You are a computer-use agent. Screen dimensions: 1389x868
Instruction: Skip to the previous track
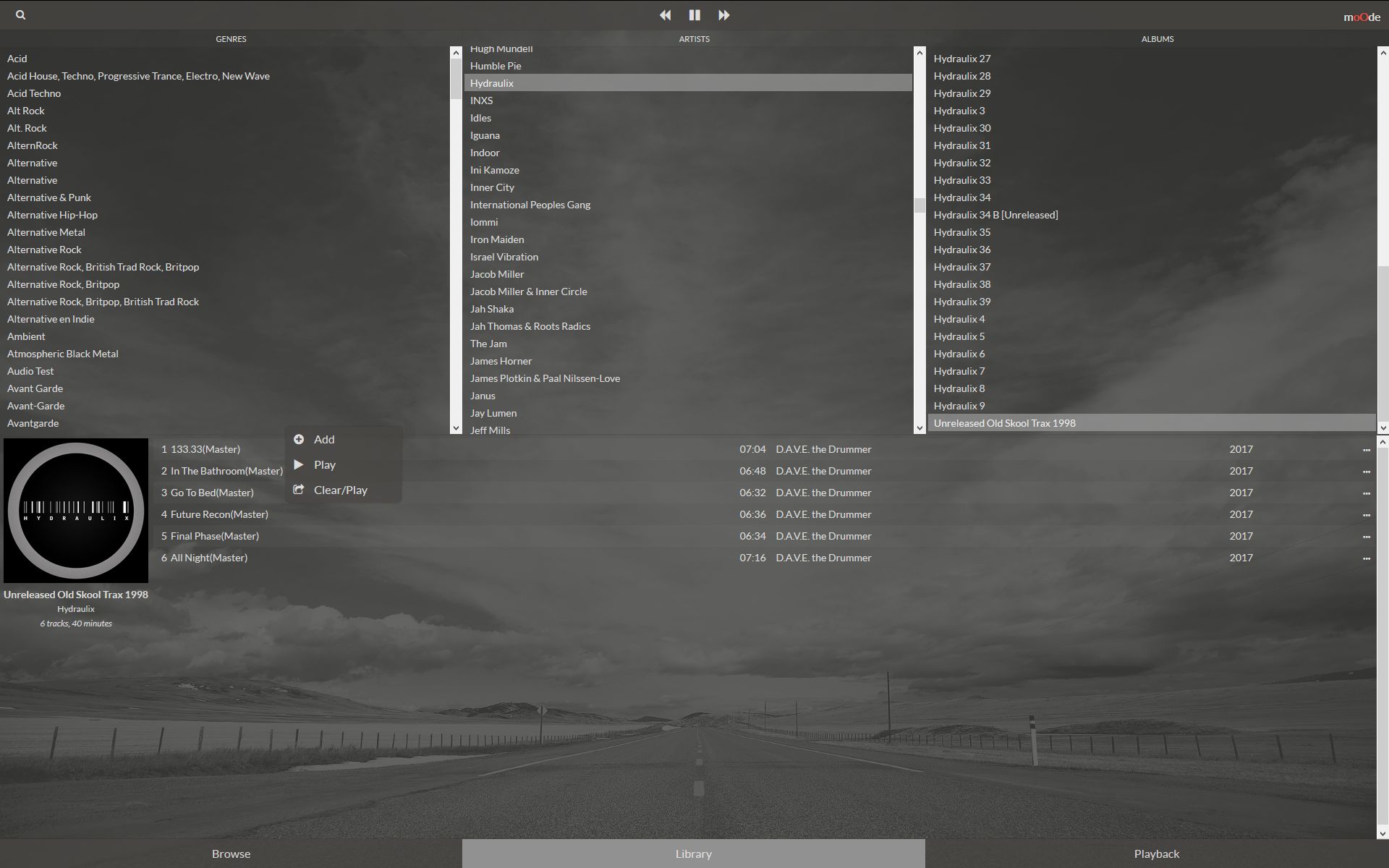665,14
